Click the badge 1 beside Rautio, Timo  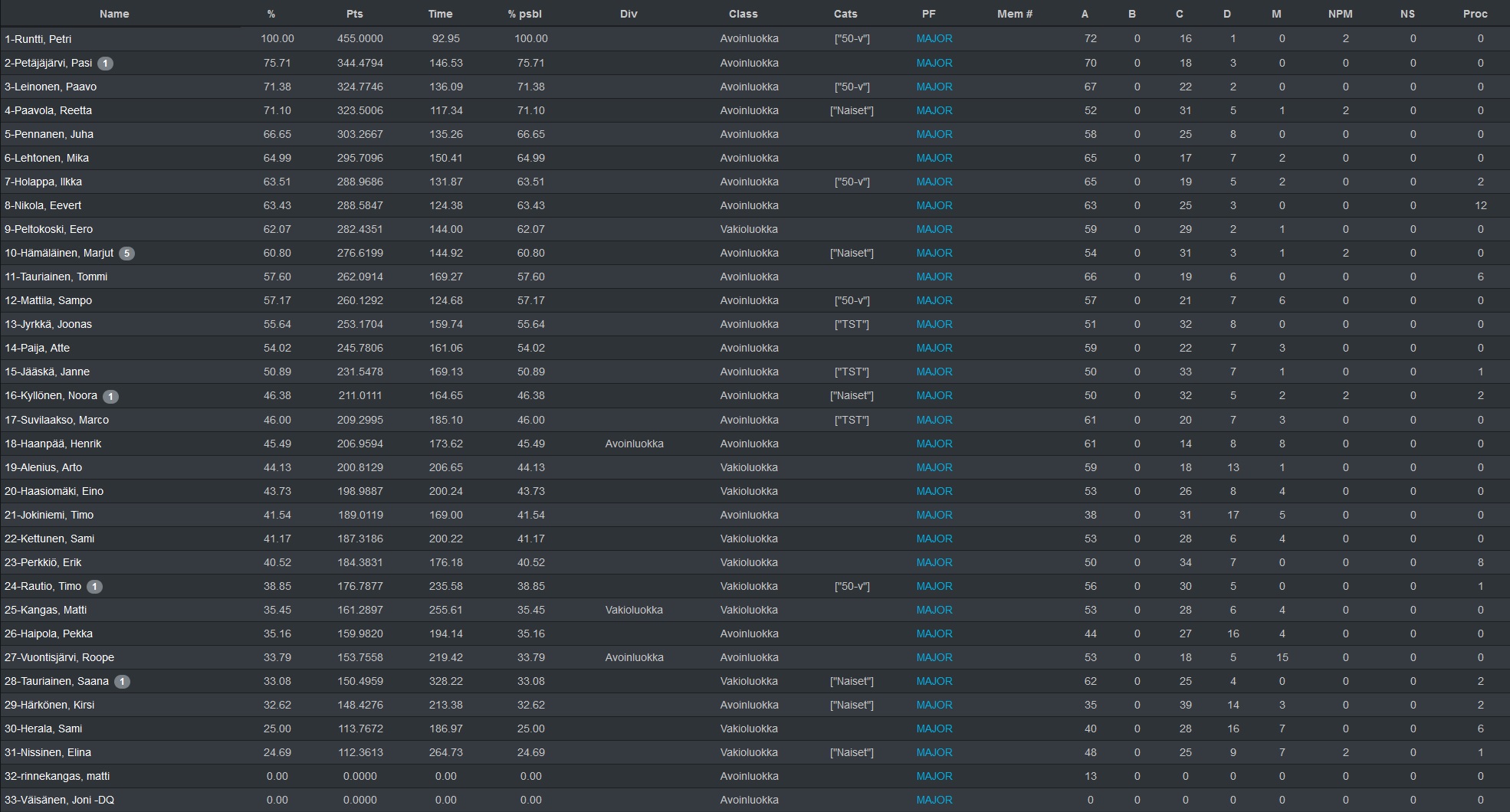pos(94,587)
